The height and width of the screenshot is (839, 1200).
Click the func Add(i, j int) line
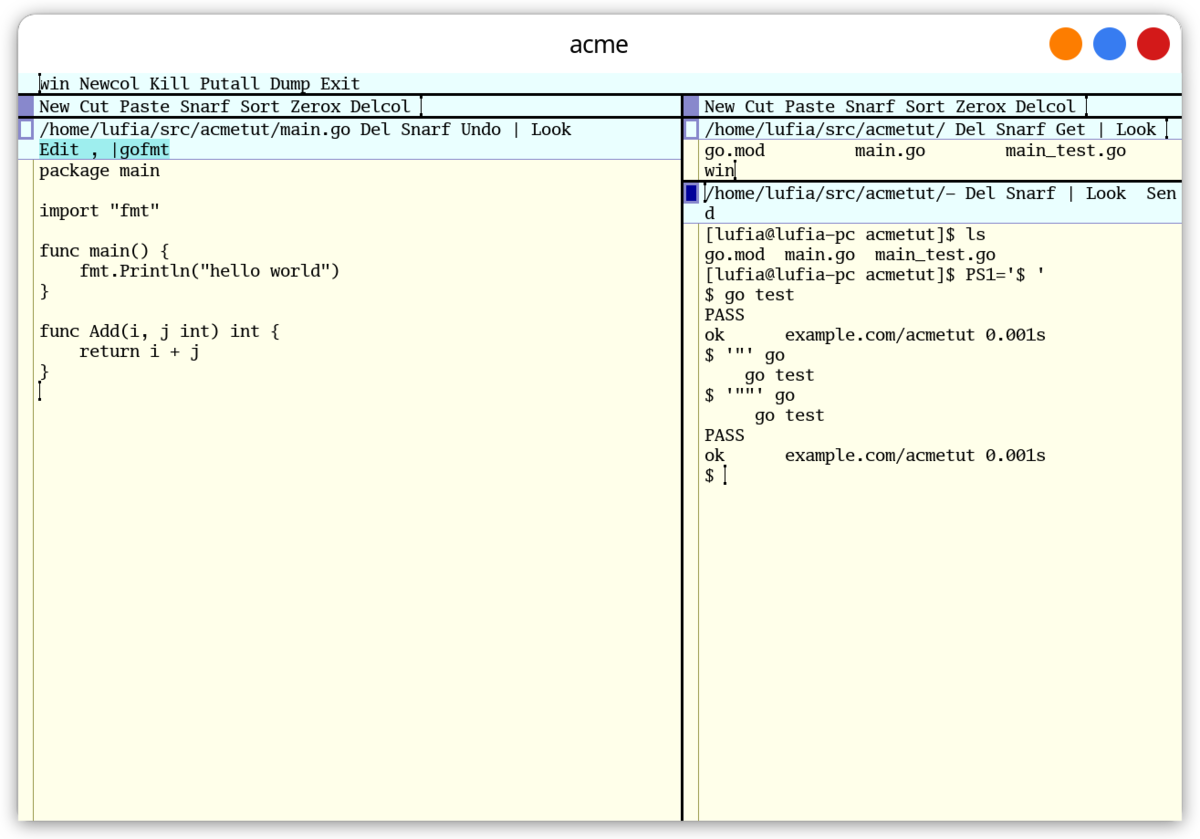pyautogui.click(x=160, y=331)
